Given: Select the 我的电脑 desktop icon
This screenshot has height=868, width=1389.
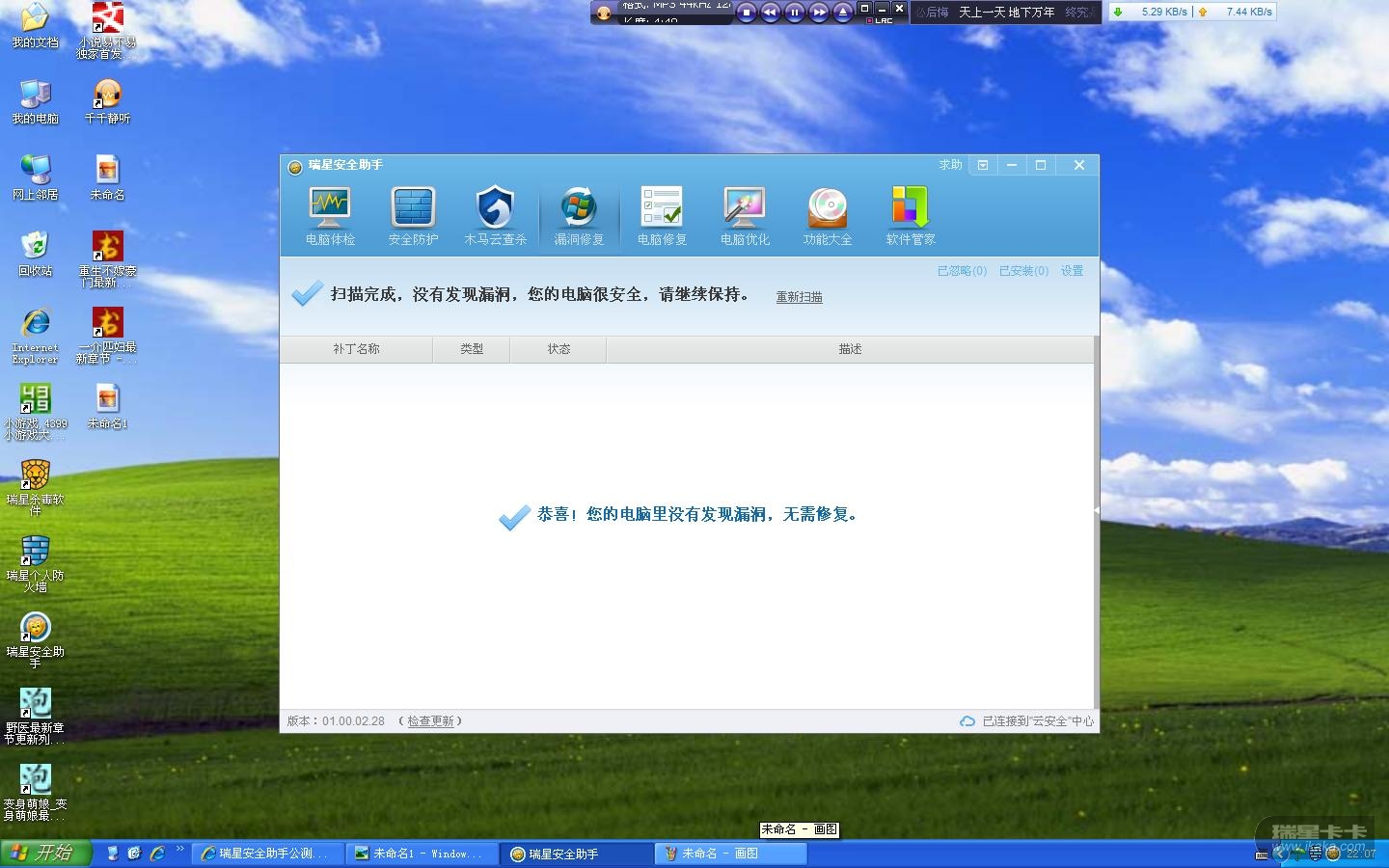Looking at the screenshot, I should tap(35, 101).
